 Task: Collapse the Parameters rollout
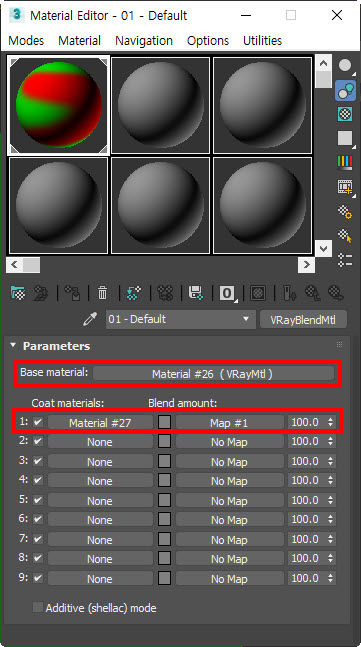click(x=13, y=345)
